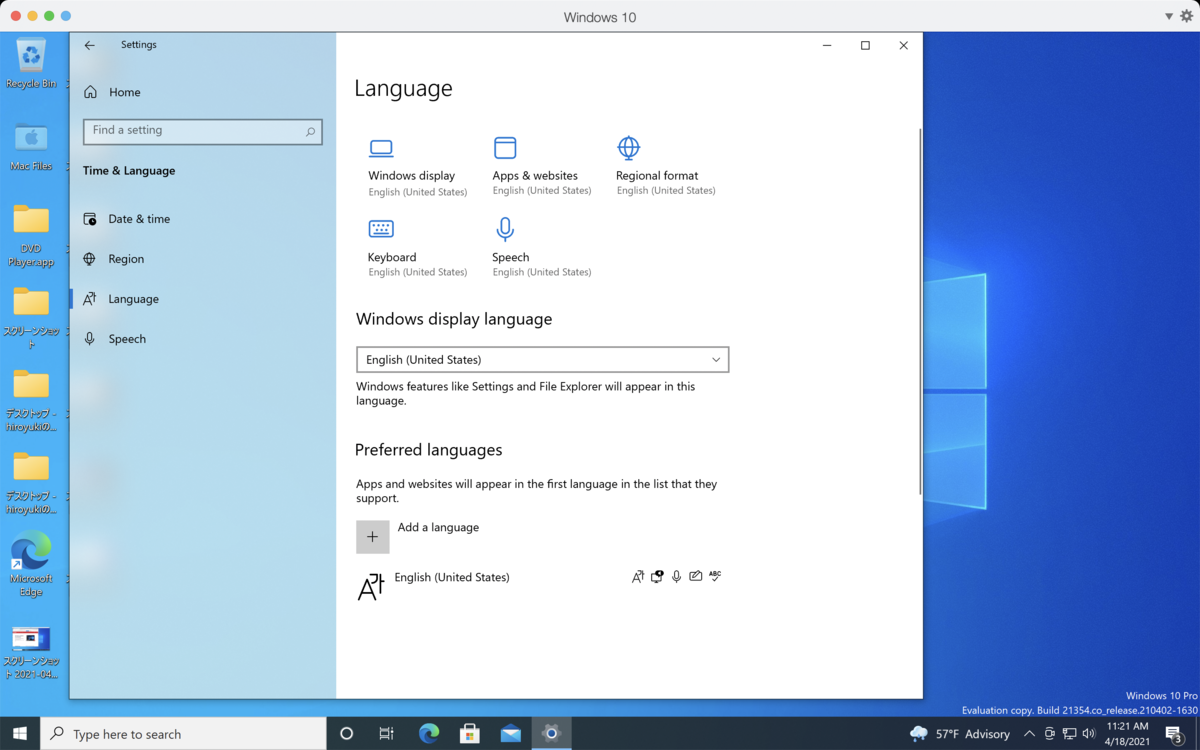Image resolution: width=1200 pixels, height=750 pixels.
Task: Select the Recycle Bin desktop icon
Action: point(32,63)
